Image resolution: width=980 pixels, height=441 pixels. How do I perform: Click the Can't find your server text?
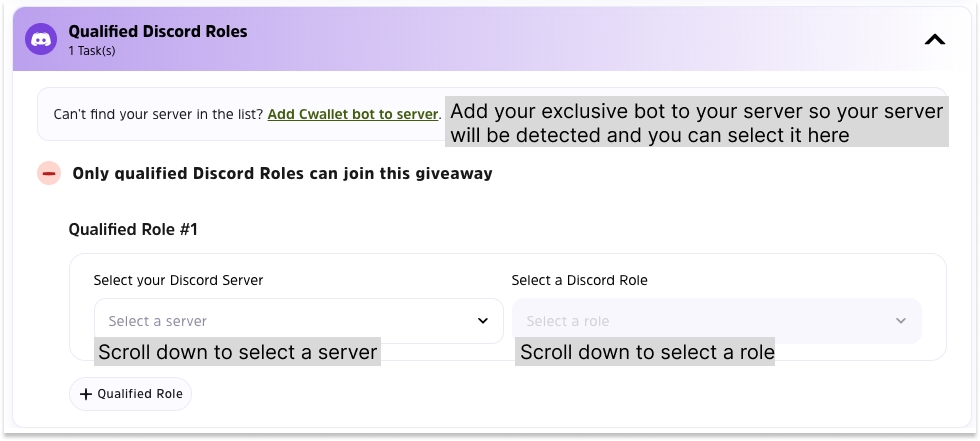click(x=159, y=114)
